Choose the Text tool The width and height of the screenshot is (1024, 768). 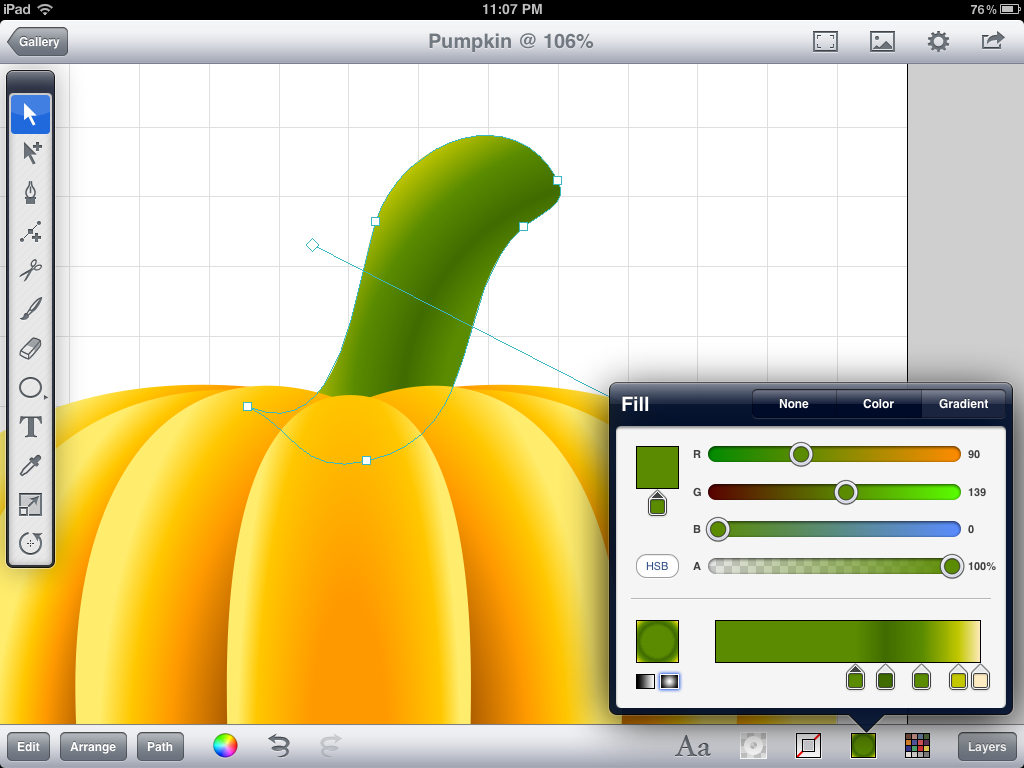(x=31, y=427)
